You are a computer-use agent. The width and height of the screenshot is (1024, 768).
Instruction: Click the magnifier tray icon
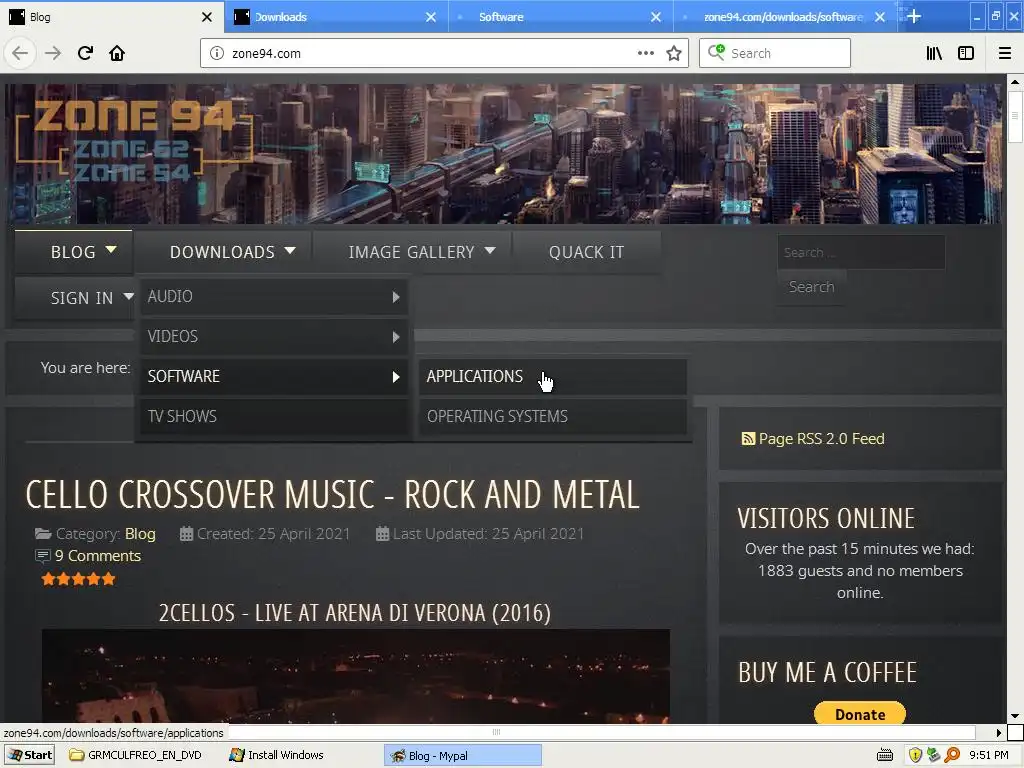[x=952, y=756]
